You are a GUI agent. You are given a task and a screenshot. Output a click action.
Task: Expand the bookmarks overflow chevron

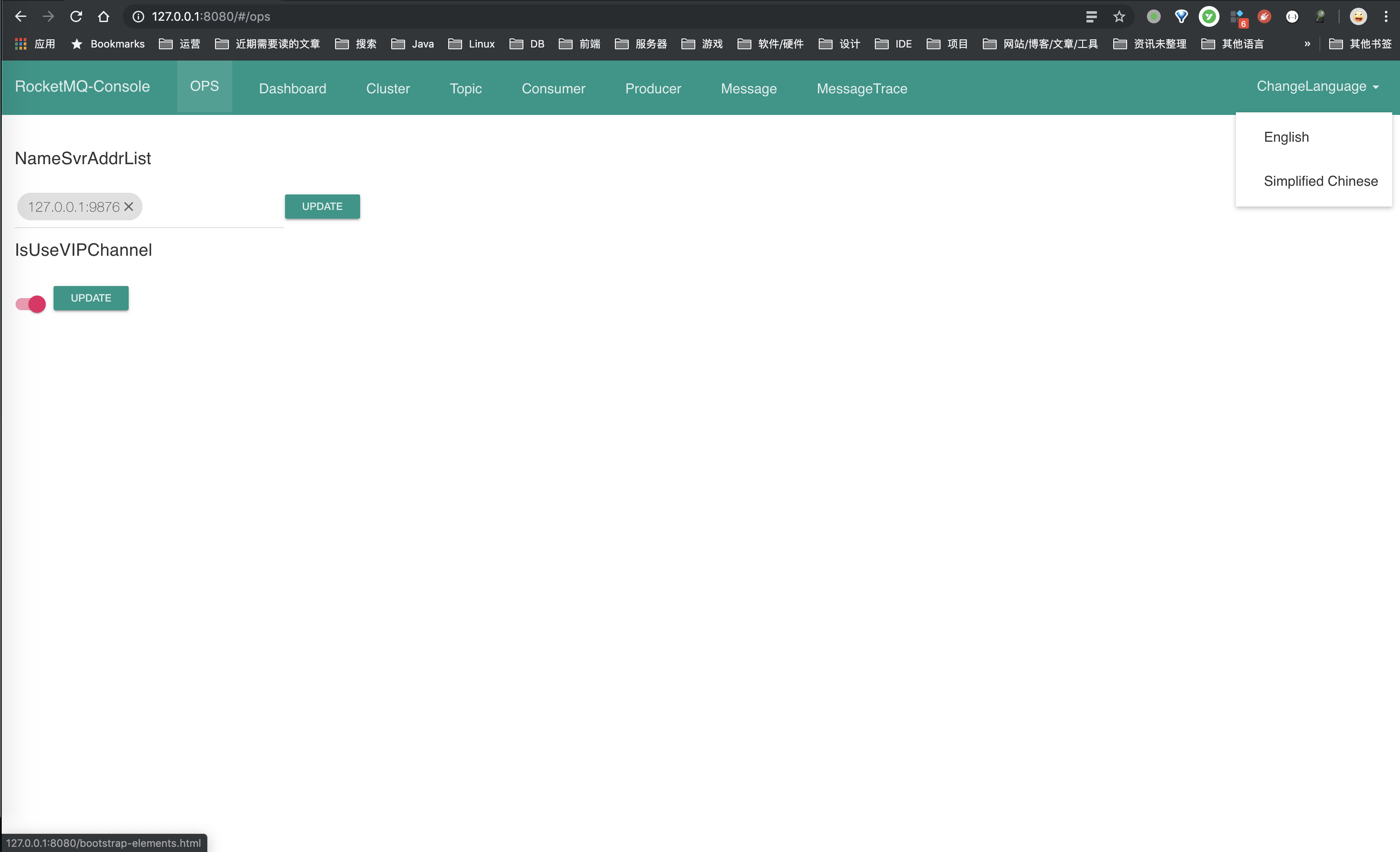pyautogui.click(x=1308, y=43)
